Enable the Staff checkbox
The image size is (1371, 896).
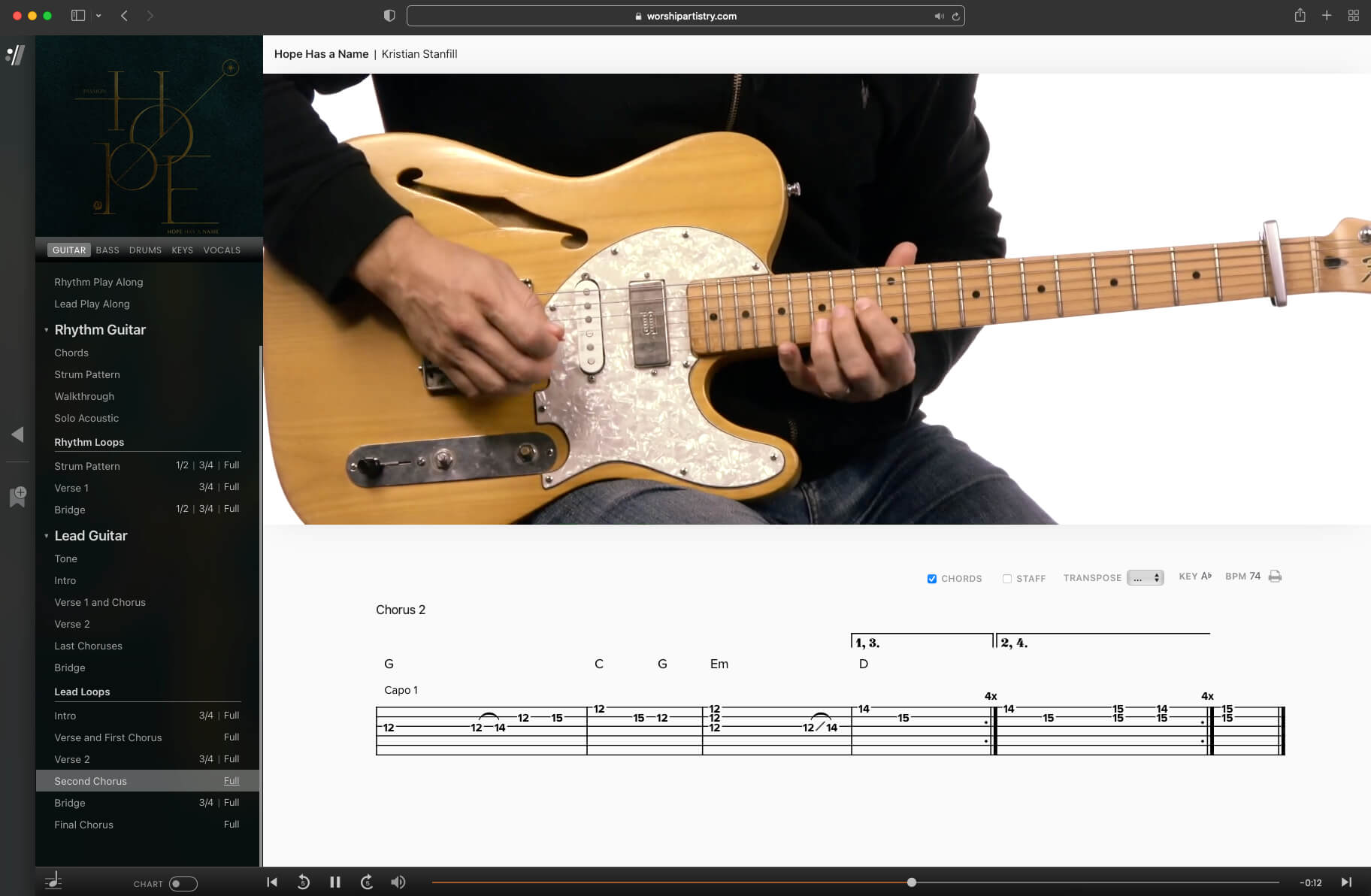pos(1007,579)
